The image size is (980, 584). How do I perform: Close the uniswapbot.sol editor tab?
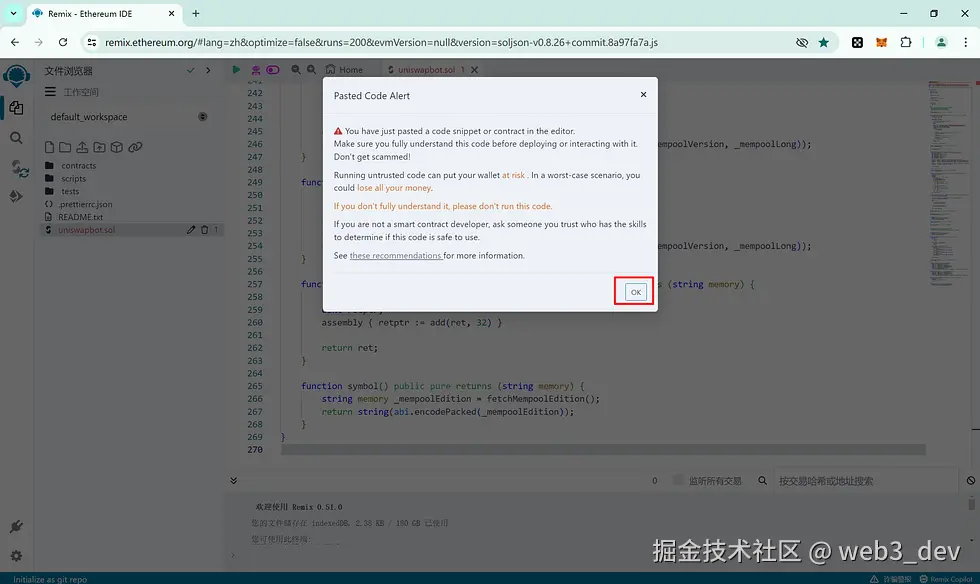pyautogui.click(x=475, y=70)
